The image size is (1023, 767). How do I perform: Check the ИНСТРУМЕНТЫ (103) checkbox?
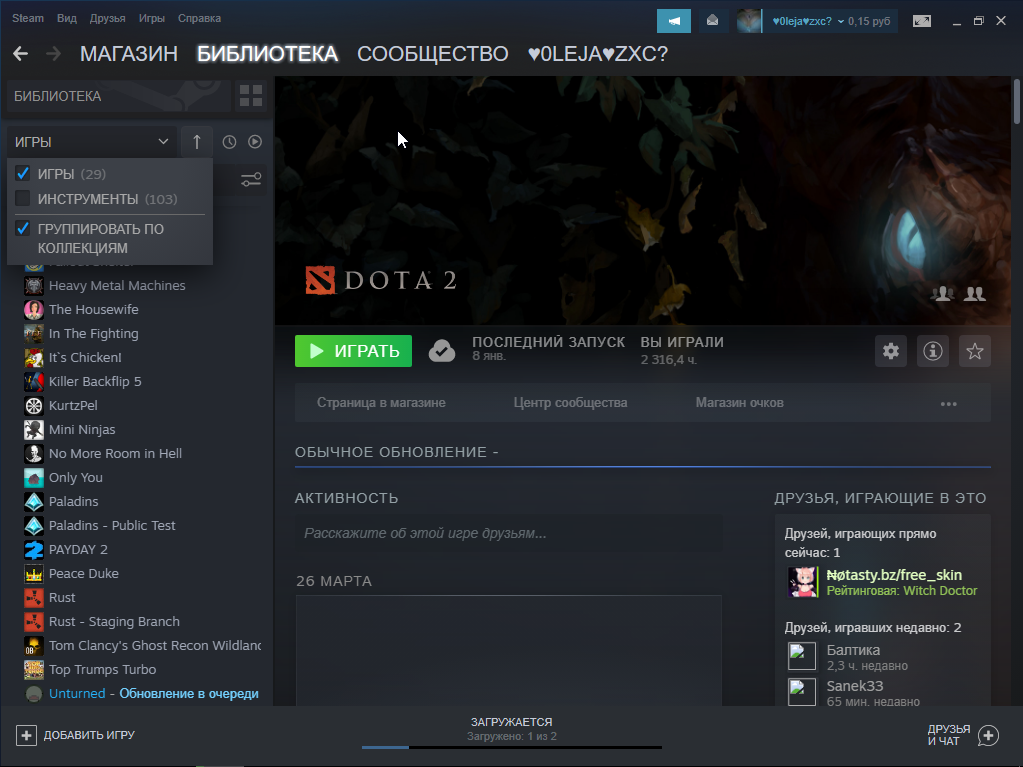23,198
